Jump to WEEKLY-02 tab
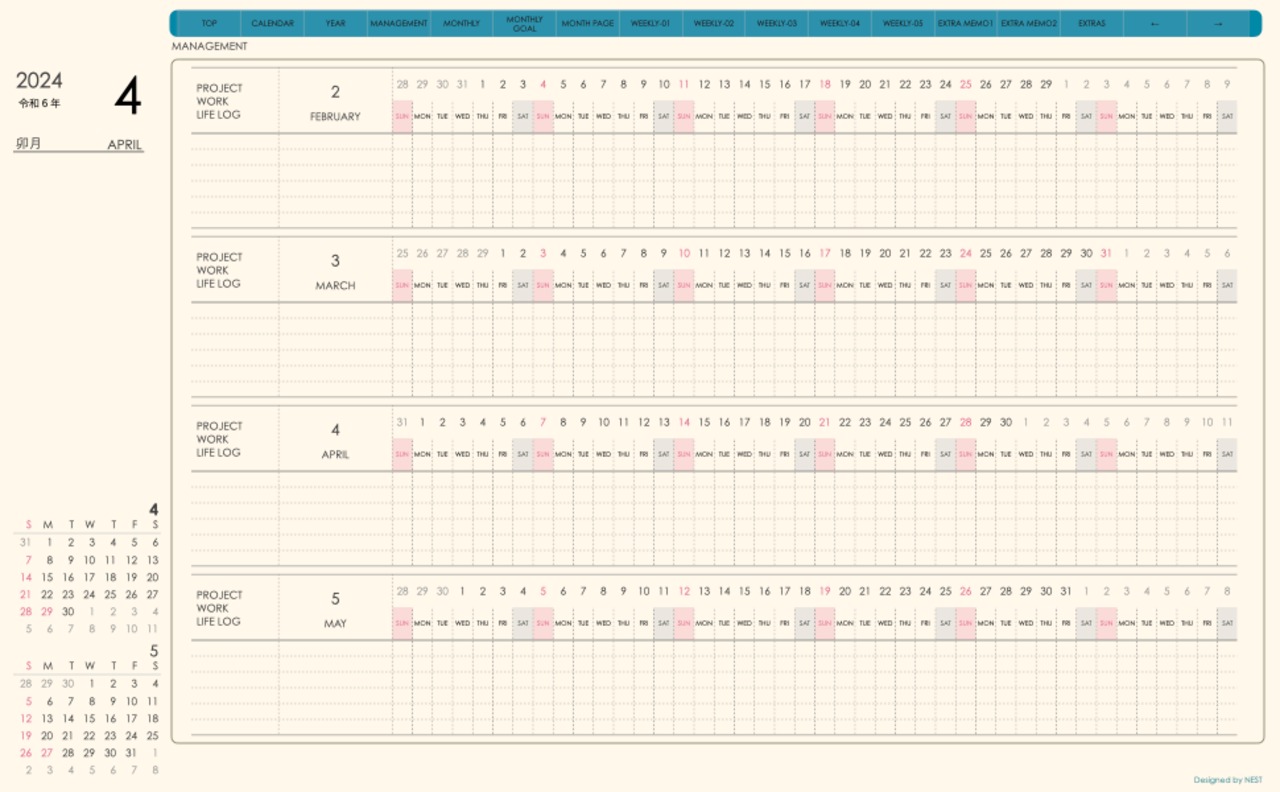 (713, 23)
